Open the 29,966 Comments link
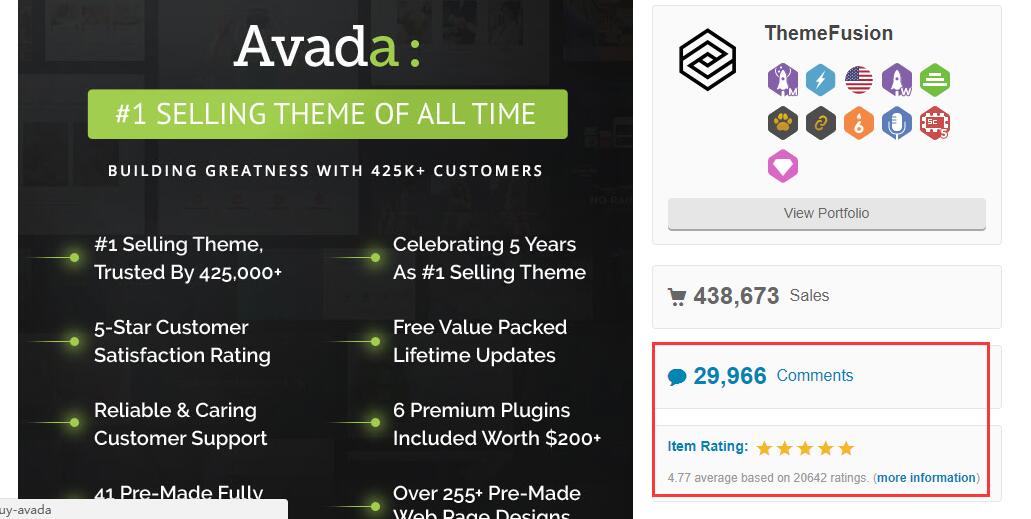Viewport: 1031px width, 519px height. pyautogui.click(x=773, y=376)
